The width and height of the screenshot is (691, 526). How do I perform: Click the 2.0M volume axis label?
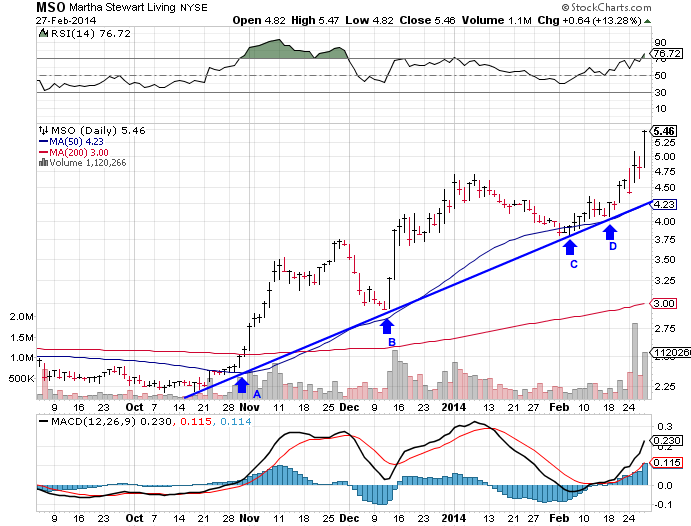tap(22, 317)
